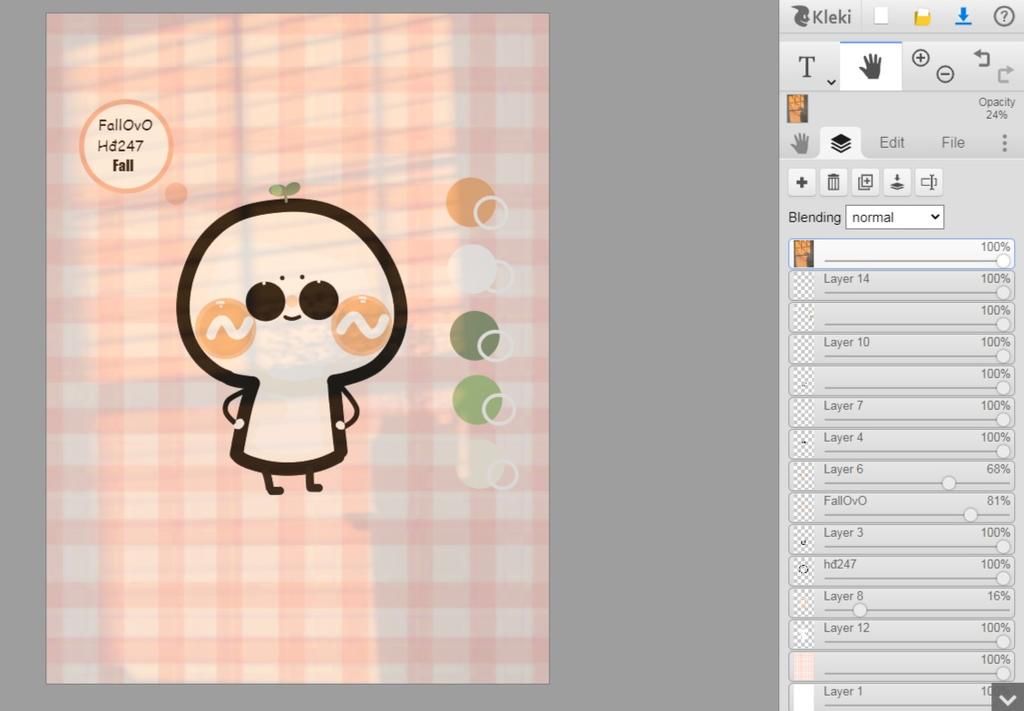Duplicate the selected layer

[865, 182]
